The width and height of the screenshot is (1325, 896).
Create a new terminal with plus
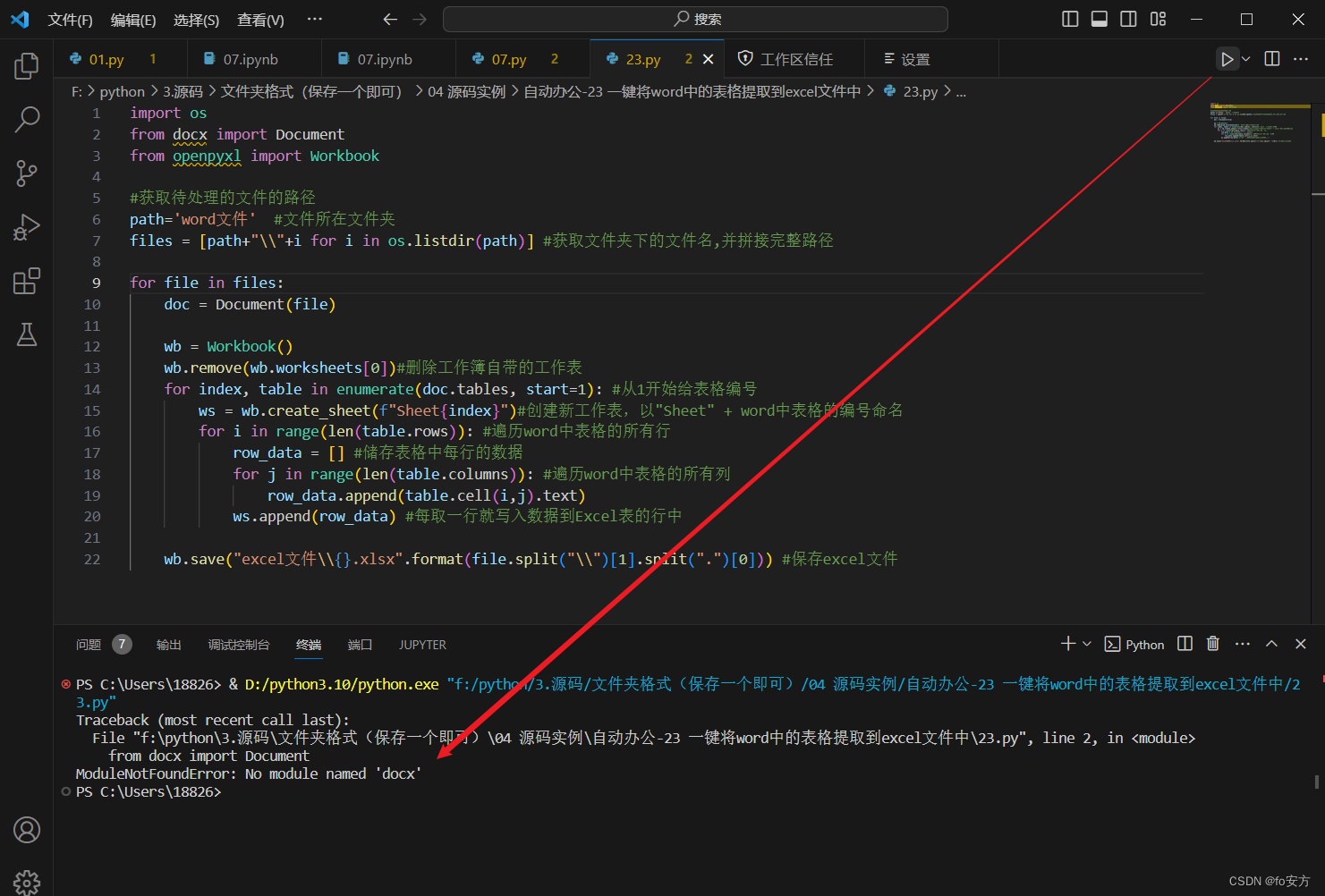1068,644
